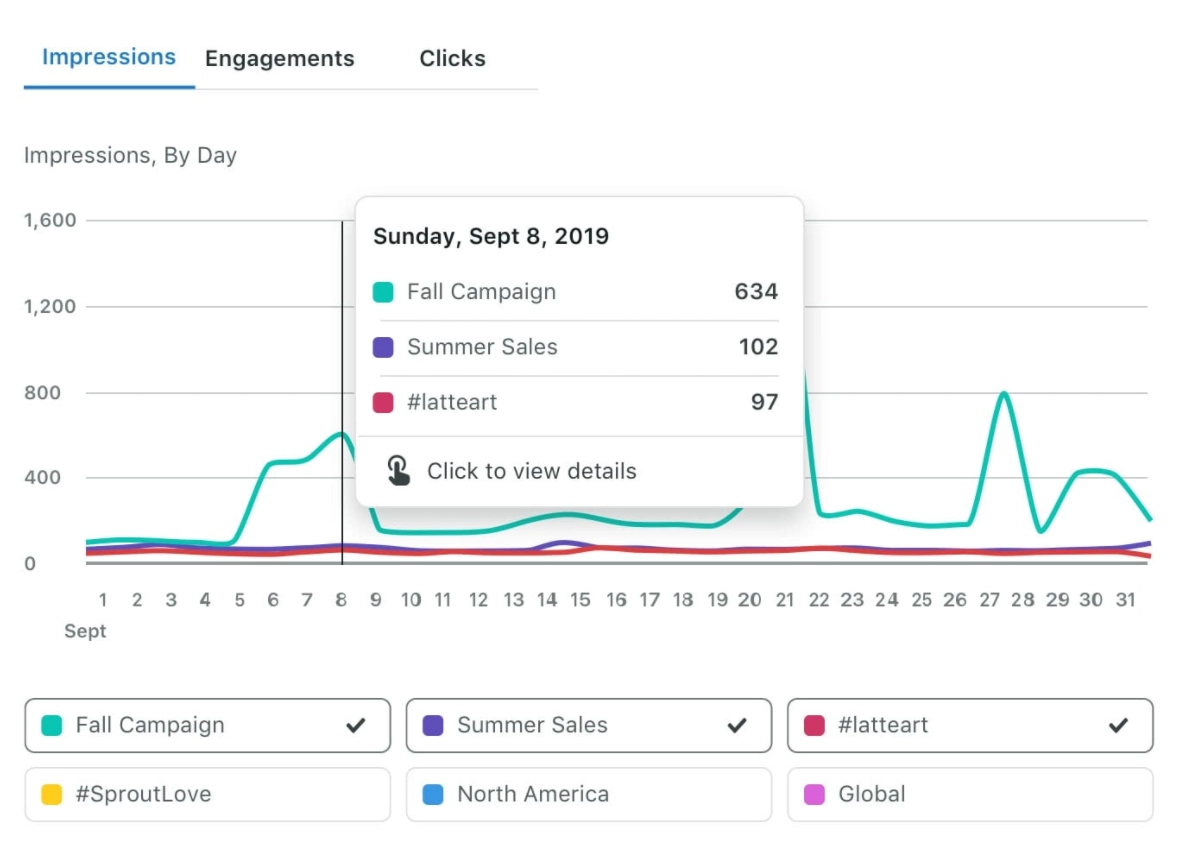
Task: Click the hand icon in the tooltip
Action: click(x=398, y=469)
